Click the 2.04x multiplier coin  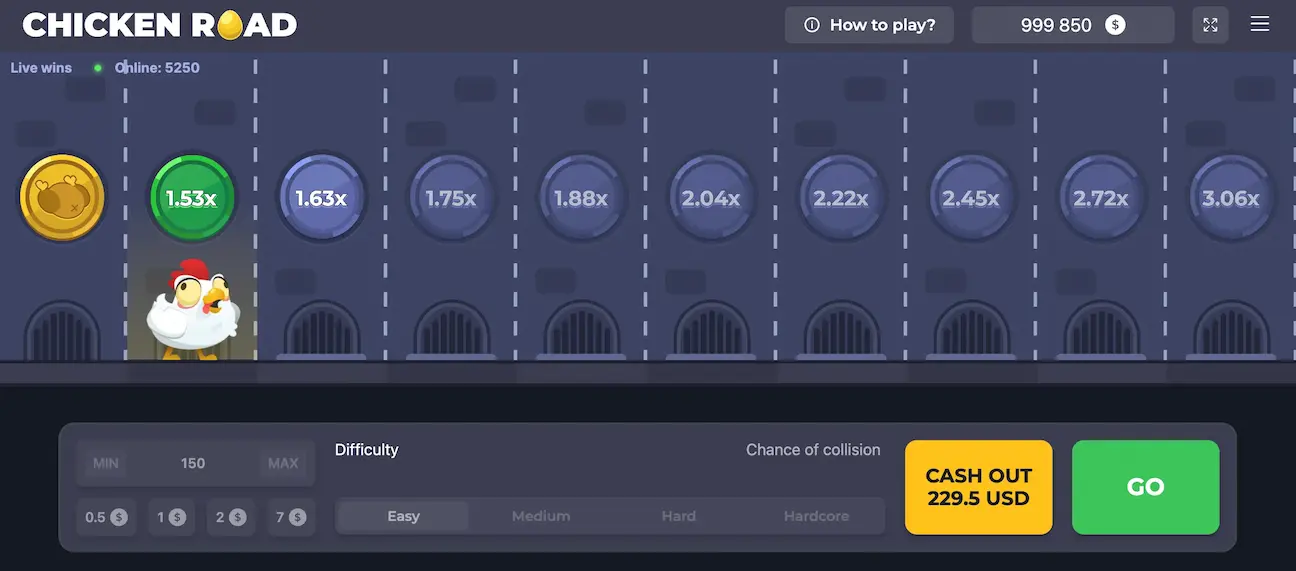point(711,198)
